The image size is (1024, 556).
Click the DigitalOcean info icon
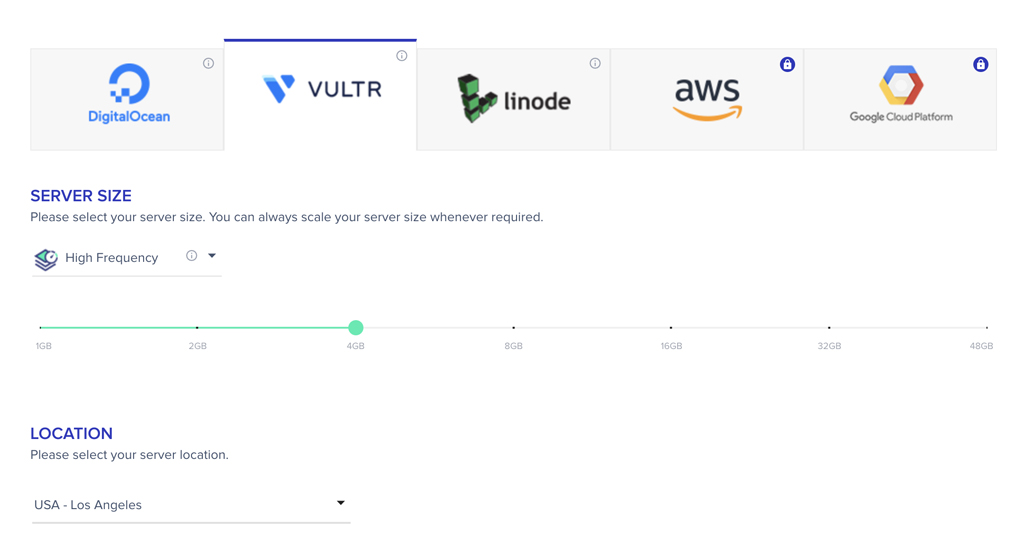(x=208, y=63)
